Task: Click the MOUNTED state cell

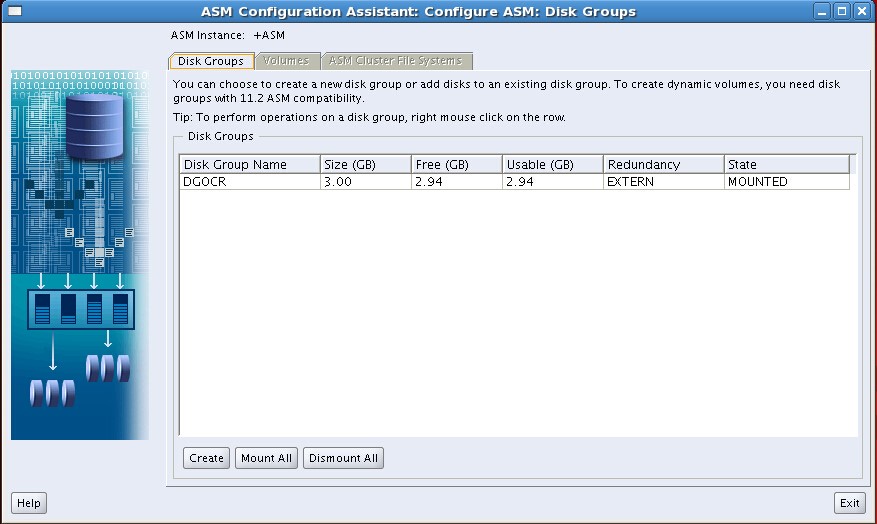Action: point(786,182)
